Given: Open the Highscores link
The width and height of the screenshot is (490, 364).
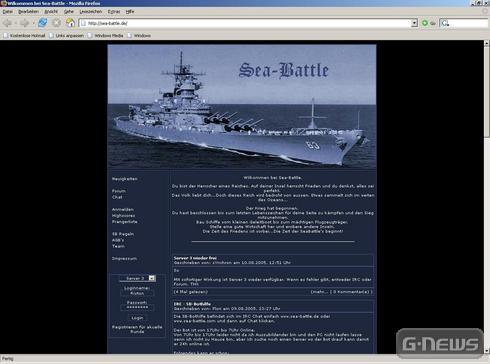Looking at the screenshot, I should pos(123,215).
